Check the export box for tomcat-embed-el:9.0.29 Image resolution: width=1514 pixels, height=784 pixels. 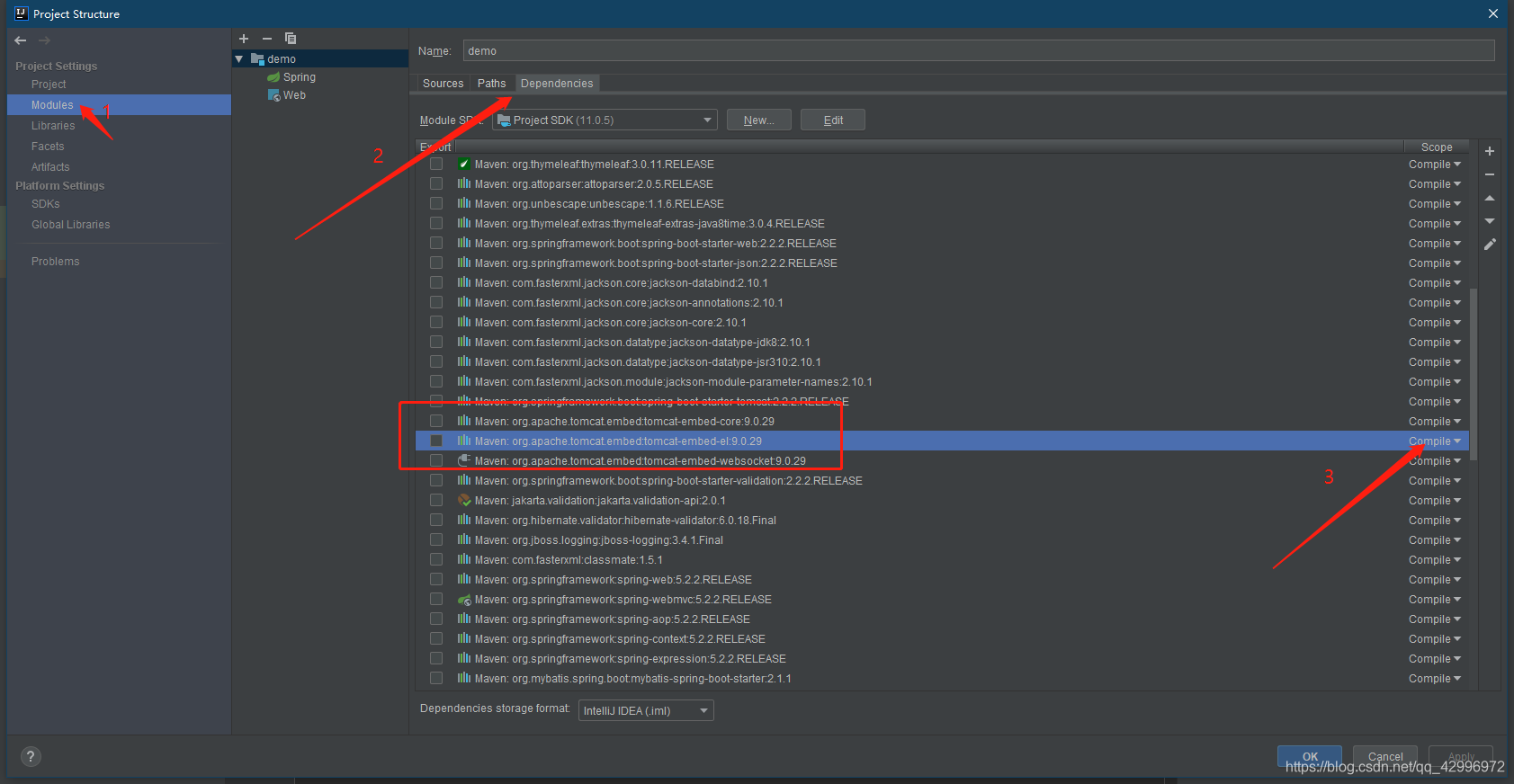tap(436, 441)
